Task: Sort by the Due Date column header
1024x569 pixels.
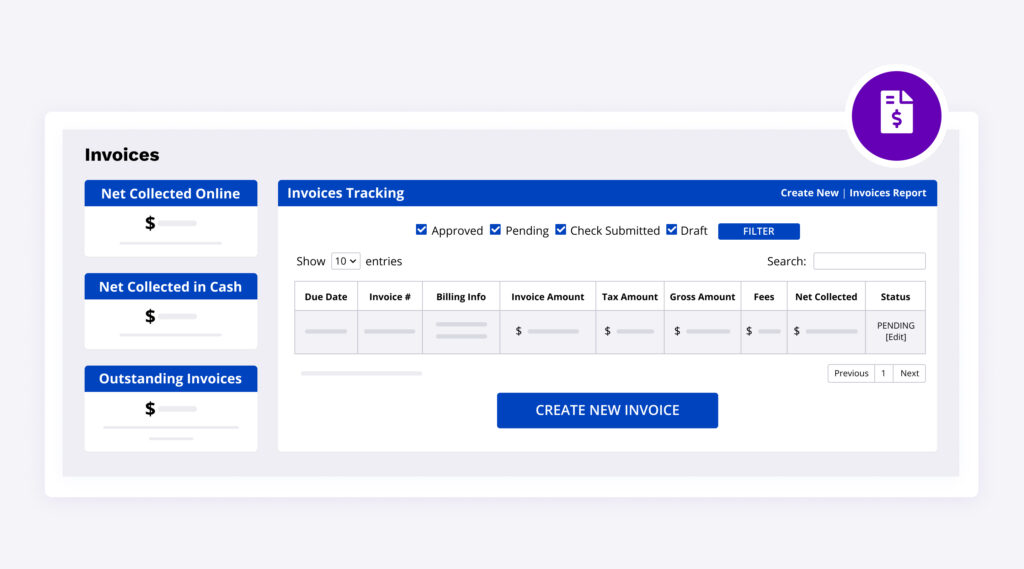Action: click(326, 297)
